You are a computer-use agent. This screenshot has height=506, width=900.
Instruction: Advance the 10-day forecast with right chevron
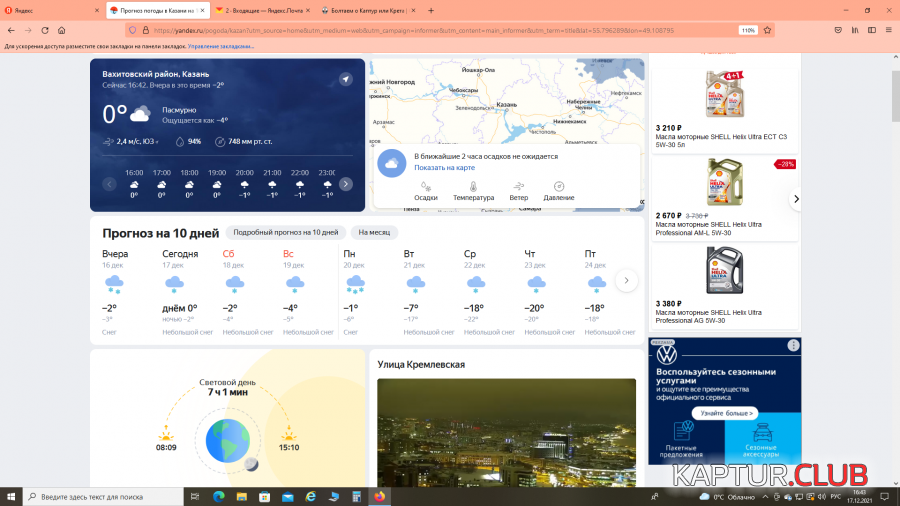click(626, 280)
